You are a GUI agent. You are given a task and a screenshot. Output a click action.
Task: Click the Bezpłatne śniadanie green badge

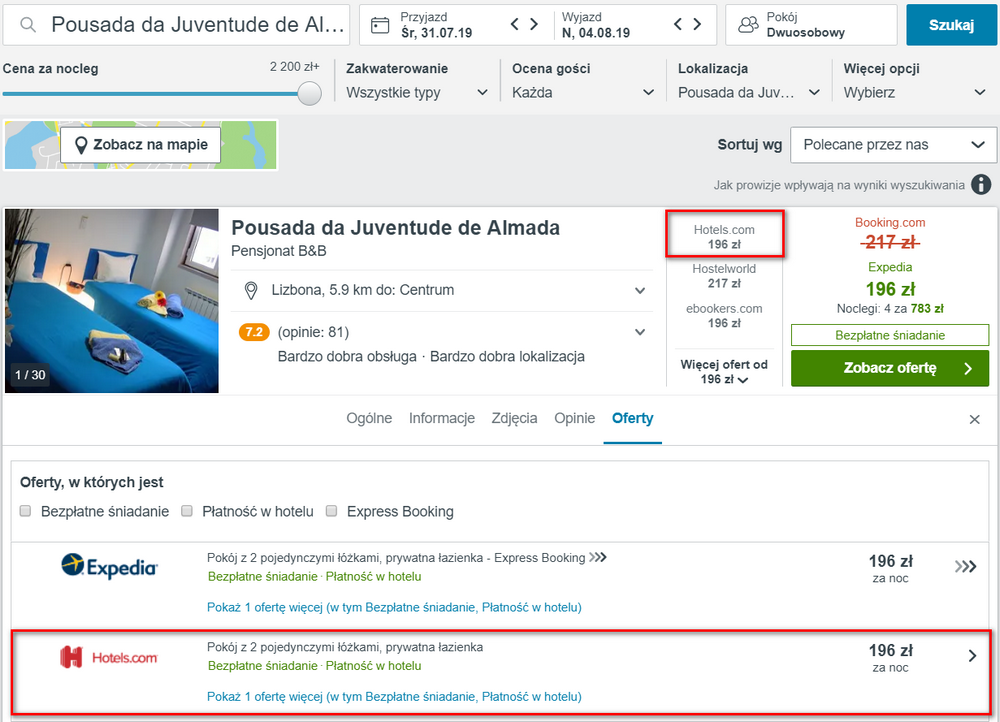click(890, 335)
